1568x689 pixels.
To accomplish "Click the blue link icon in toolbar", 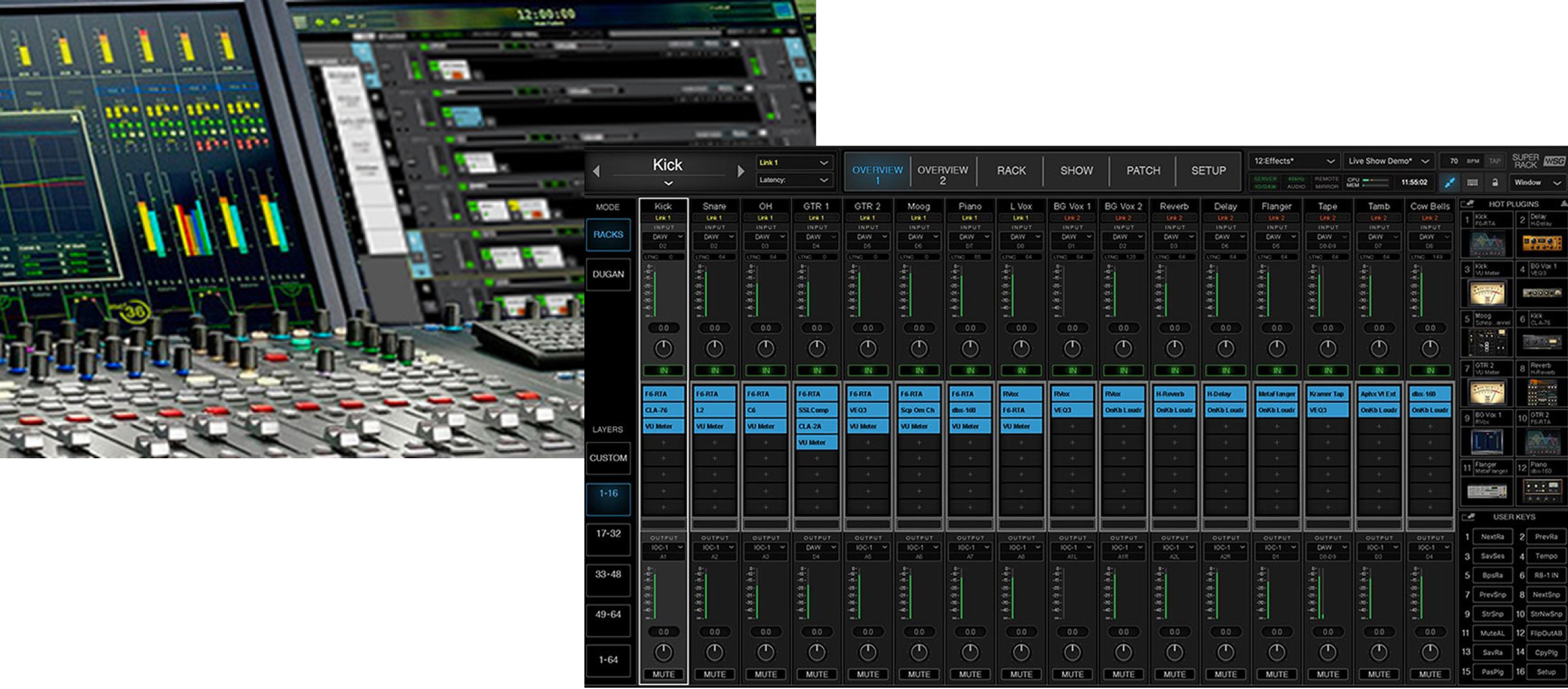I will (x=1449, y=183).
